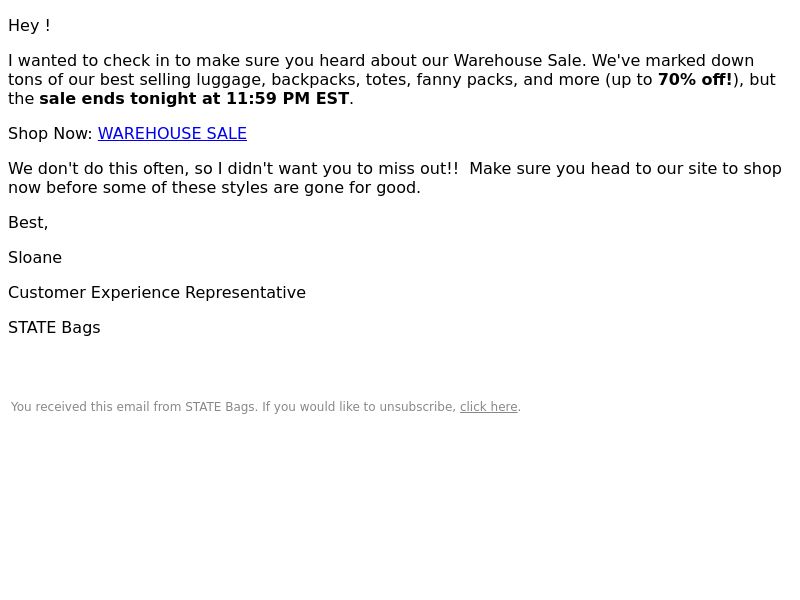The width and height of the screenshot is (800, 600).
Task: Click the 'Best,' closing line
Action: (28, 223)
